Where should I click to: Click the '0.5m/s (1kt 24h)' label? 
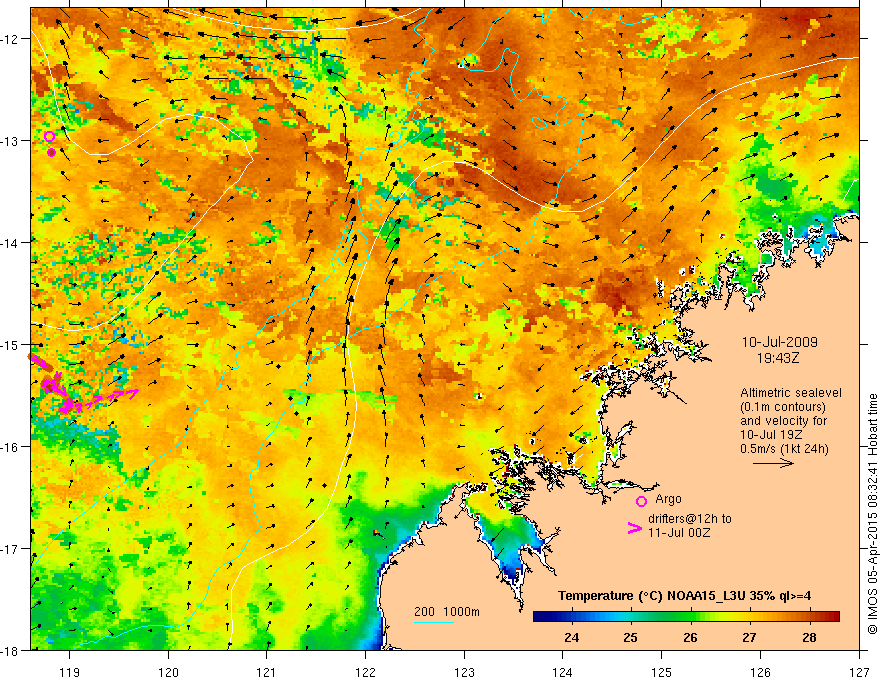click(784, 448)
